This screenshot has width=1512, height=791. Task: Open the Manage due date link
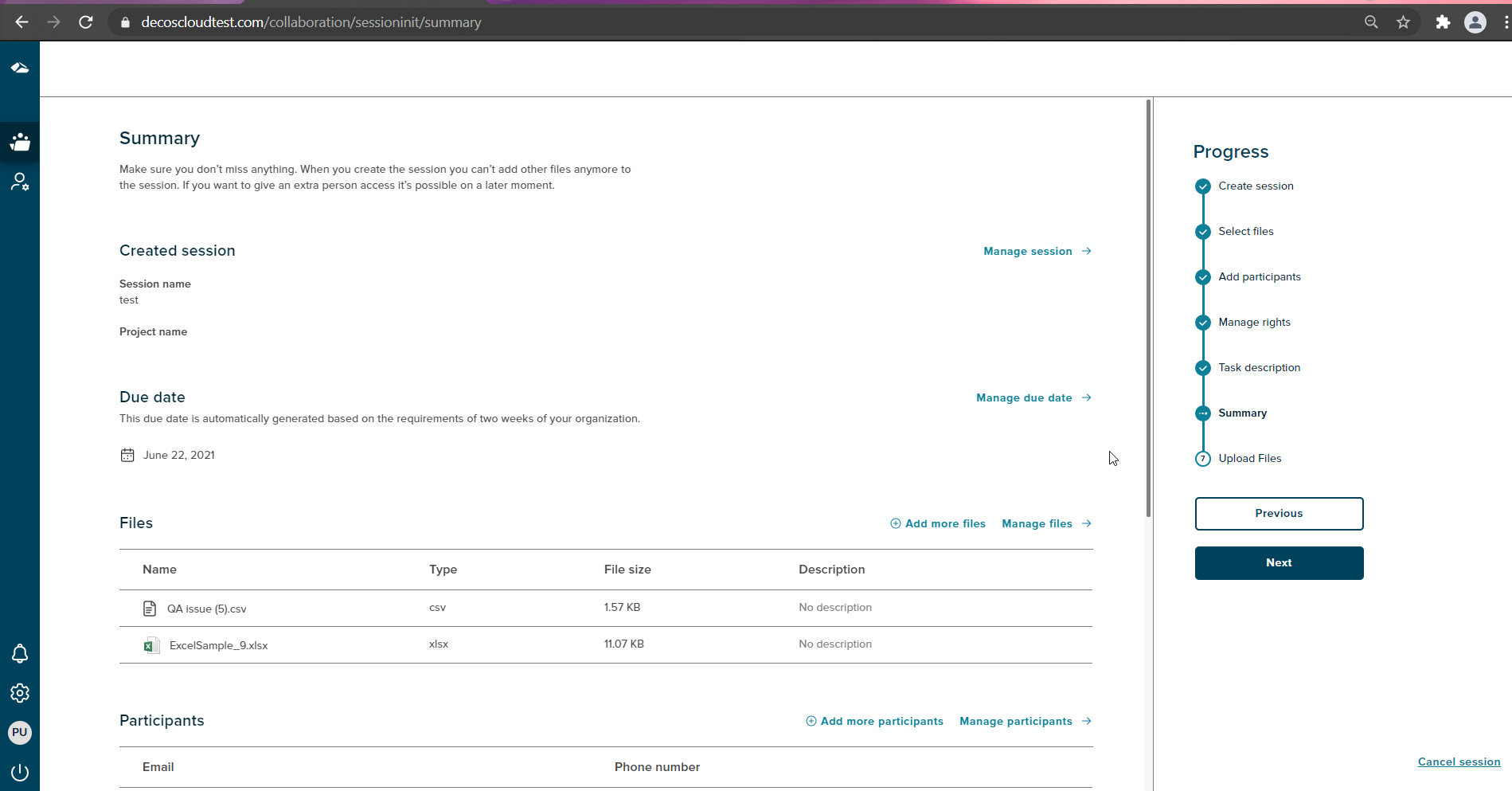1024,397
